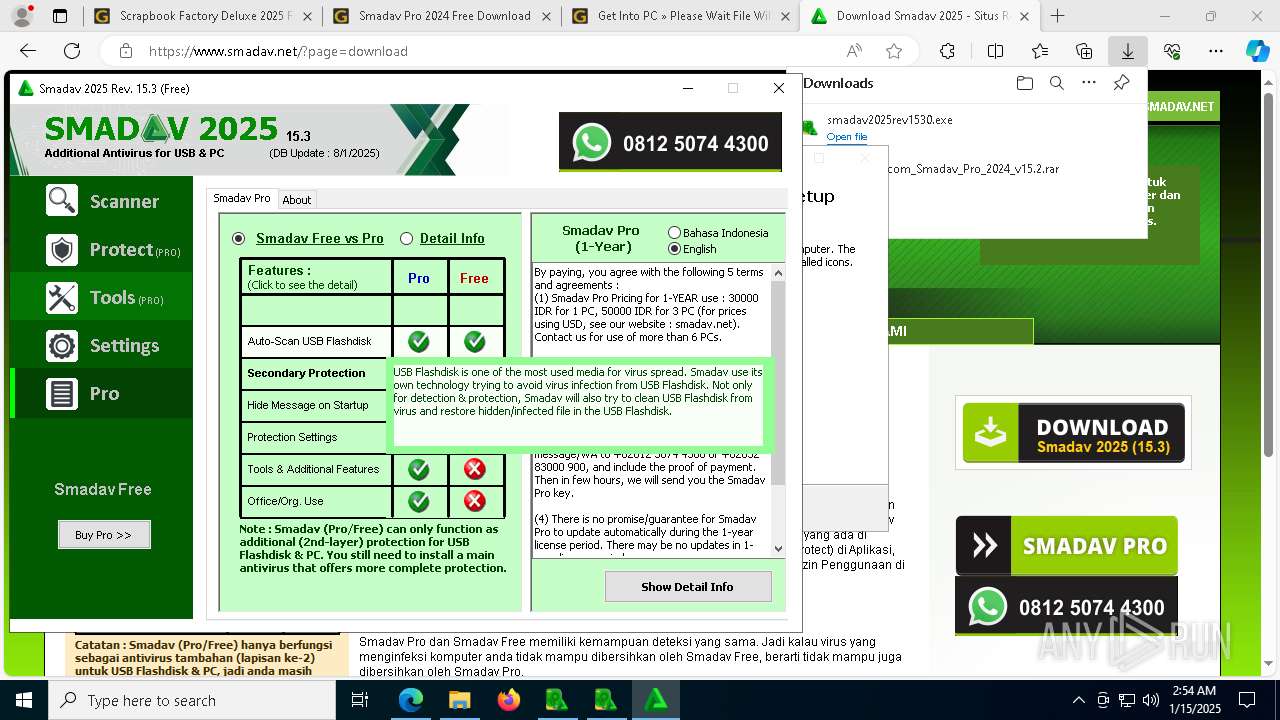The image size is (1280, 720).
Task: Open browser tab actions menu icon
Action: pyautogui.click(x=60, y=16)
